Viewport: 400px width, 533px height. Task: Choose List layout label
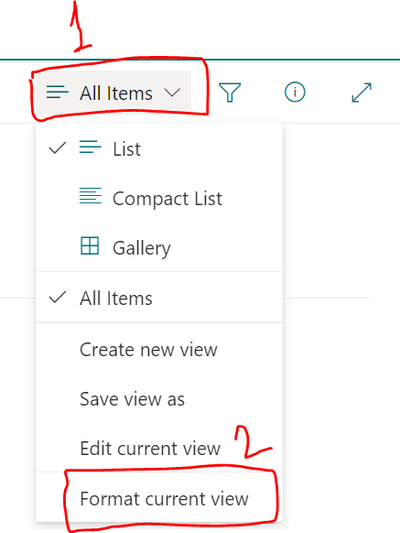[126, 149]
